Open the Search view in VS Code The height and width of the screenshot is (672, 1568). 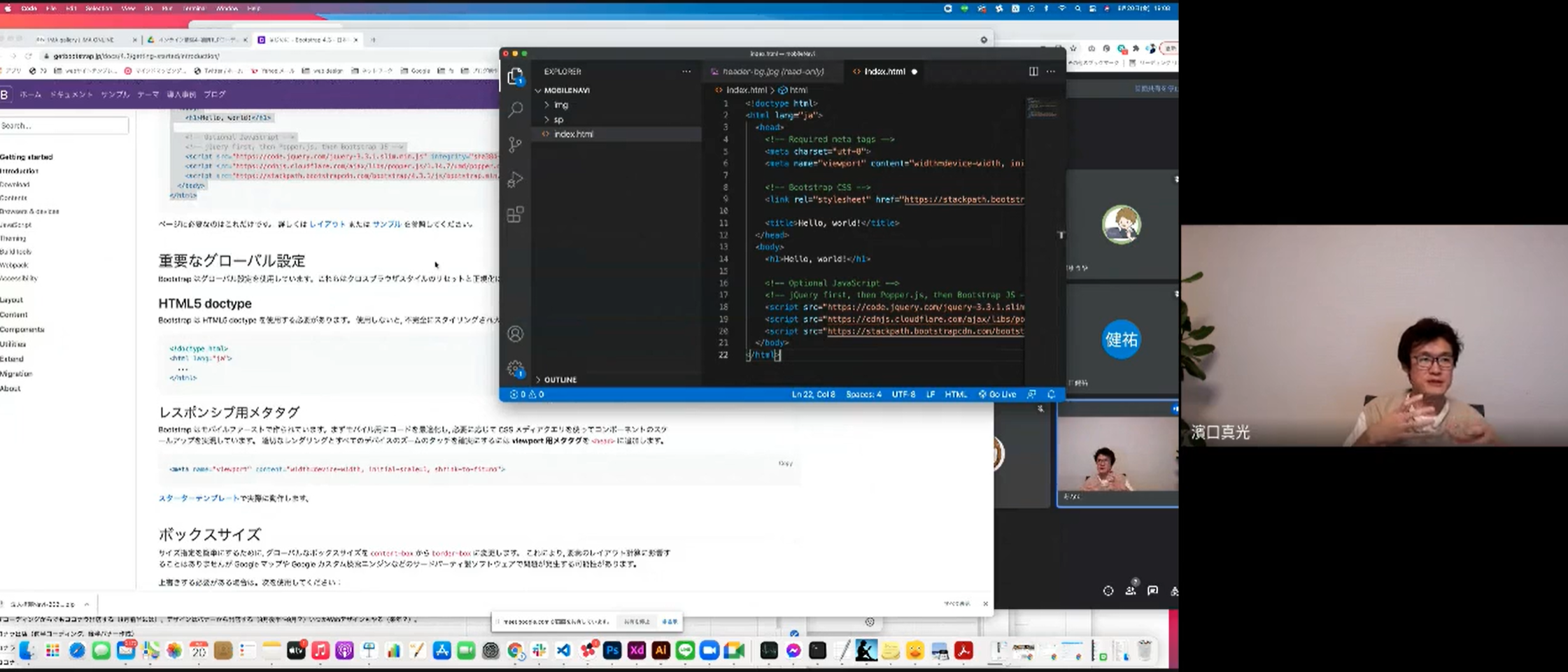(515, 109)
